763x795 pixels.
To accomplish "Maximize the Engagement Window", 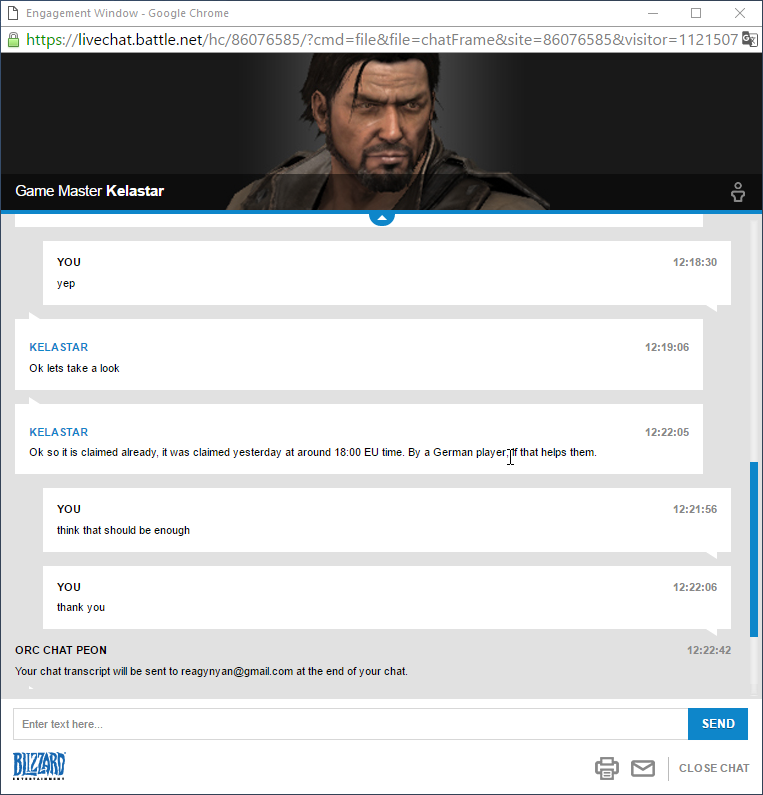I will 696,13.
